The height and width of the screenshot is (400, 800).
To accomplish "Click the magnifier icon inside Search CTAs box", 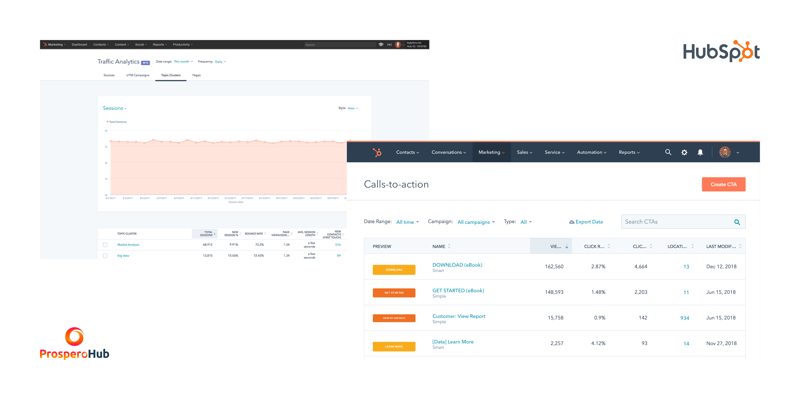I will [737, 222].
